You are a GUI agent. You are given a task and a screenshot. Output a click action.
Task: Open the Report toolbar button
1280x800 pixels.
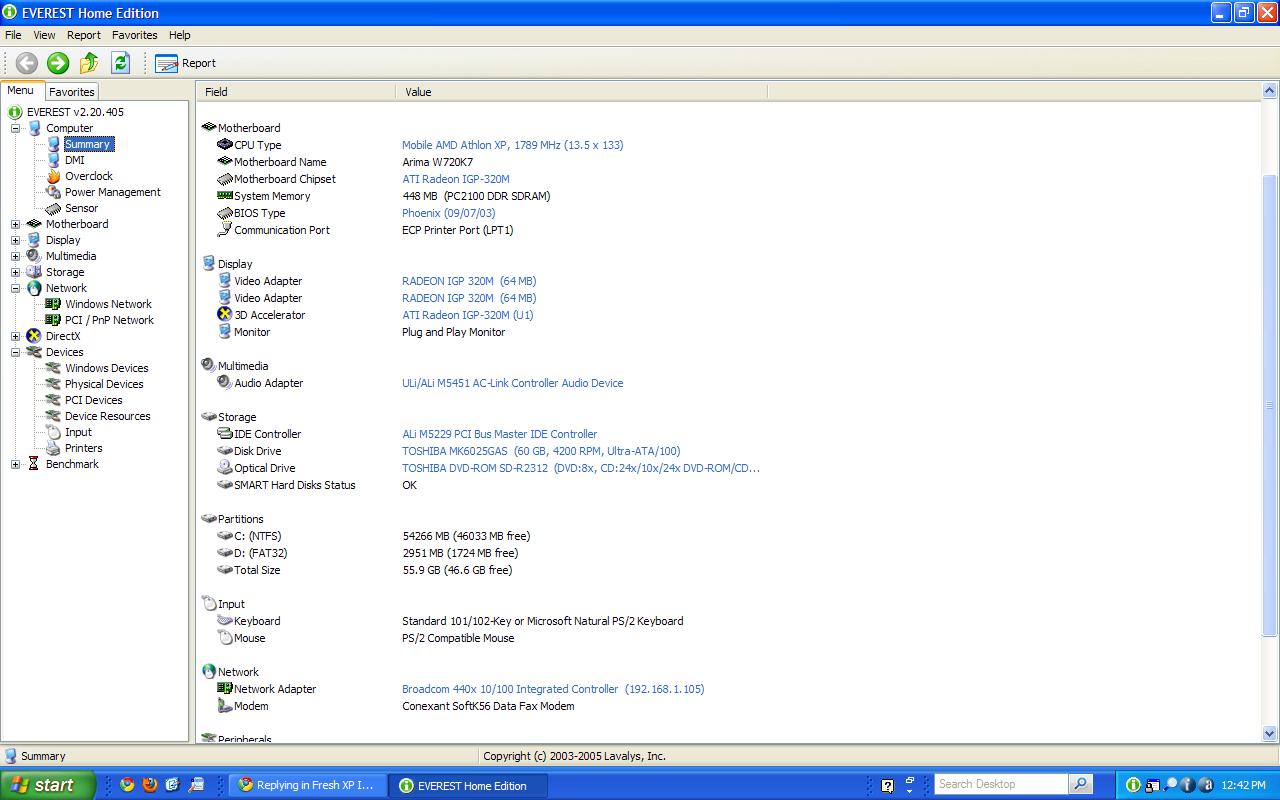(x=186, y=63)
